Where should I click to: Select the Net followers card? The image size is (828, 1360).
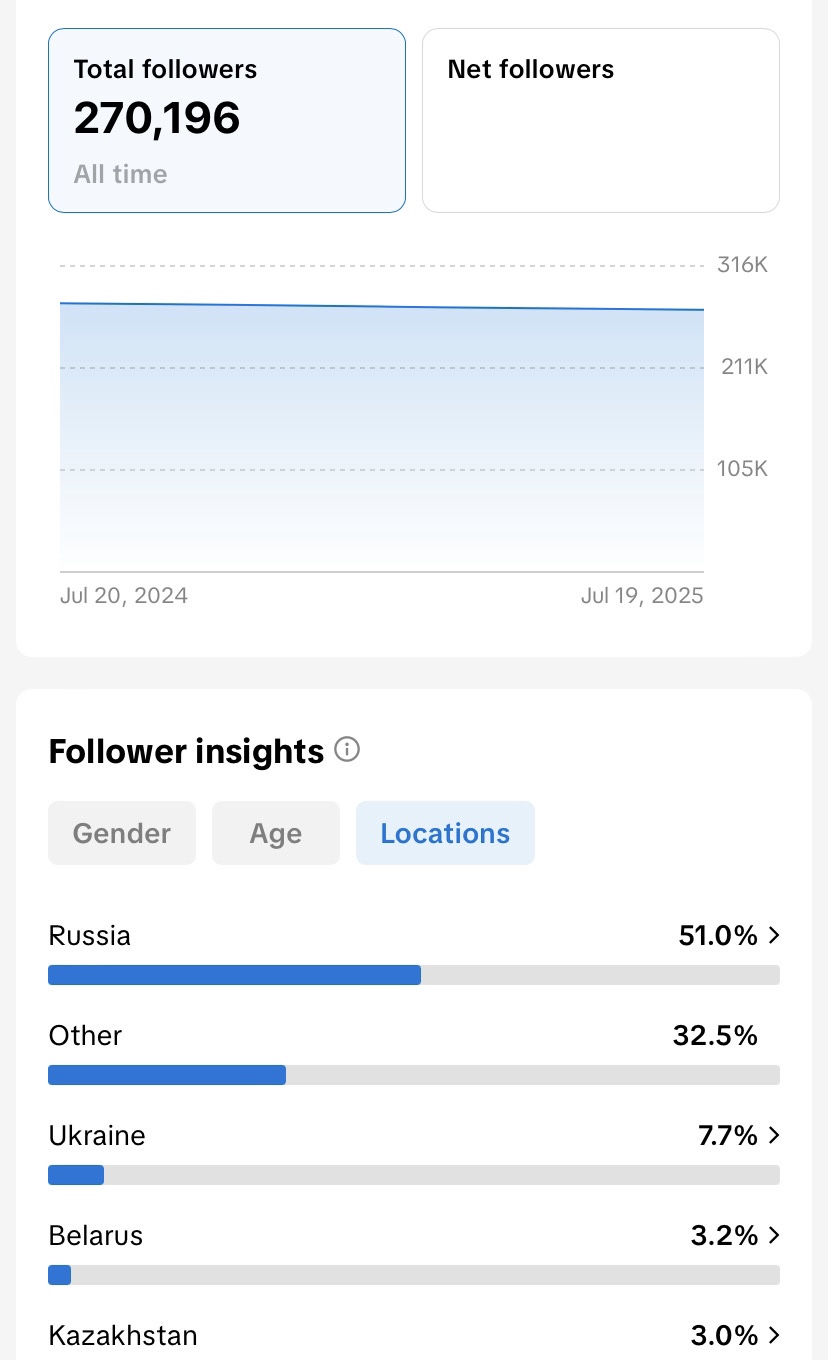[600, 120]
